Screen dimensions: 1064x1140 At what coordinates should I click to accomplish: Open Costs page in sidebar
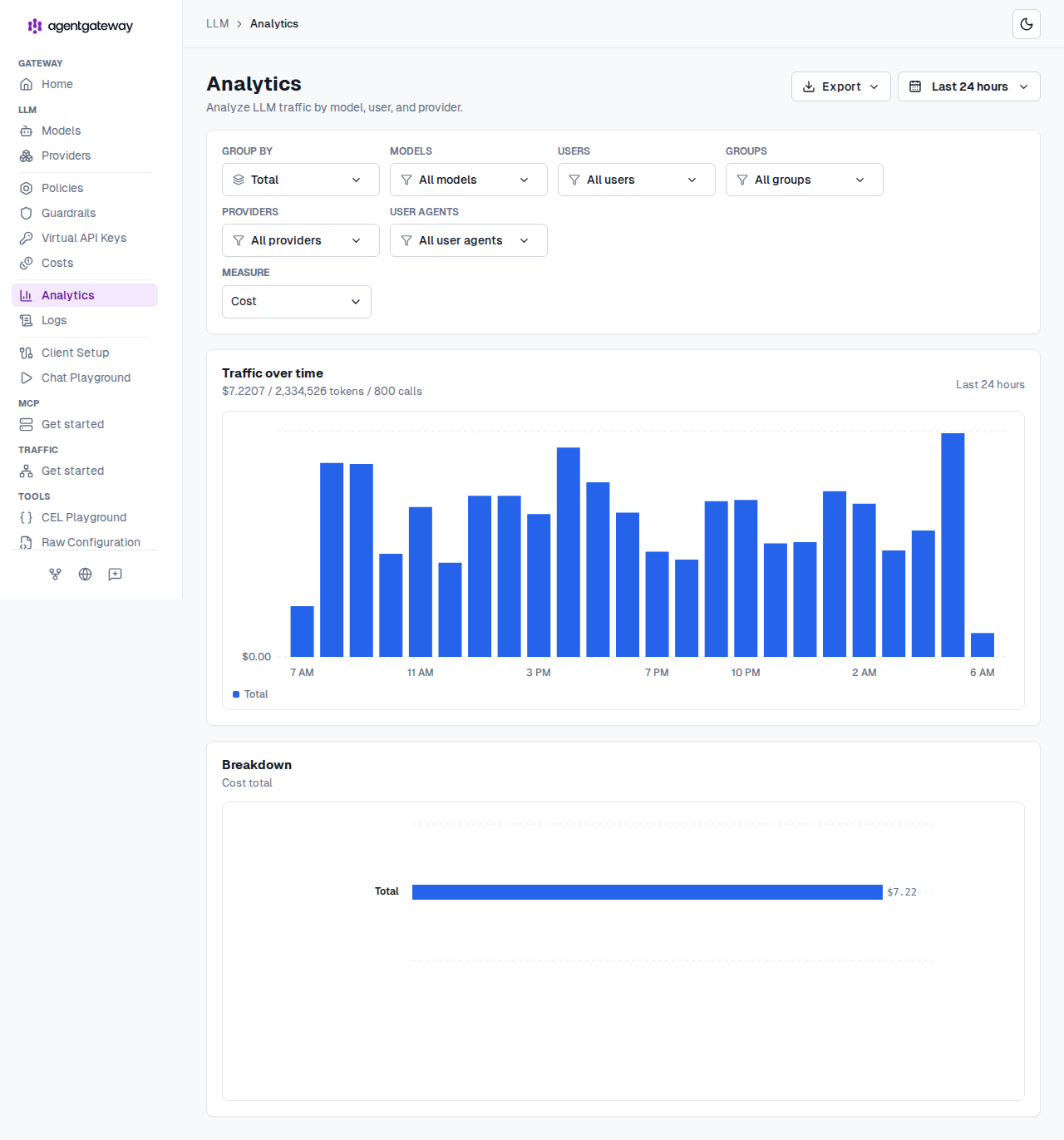pyautogui.click(x=85, y=263)
